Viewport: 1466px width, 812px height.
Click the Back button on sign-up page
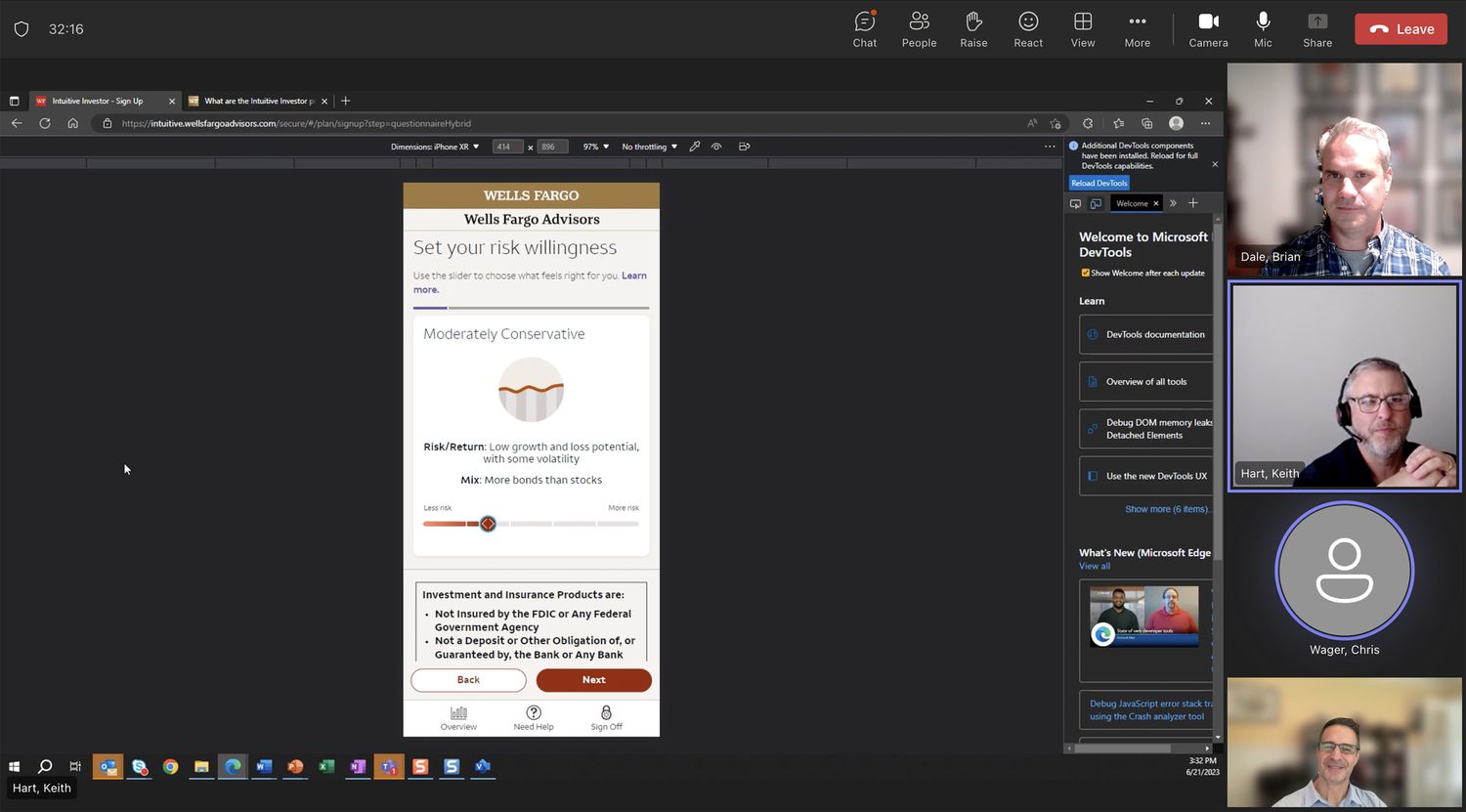[x=468, y=680]
